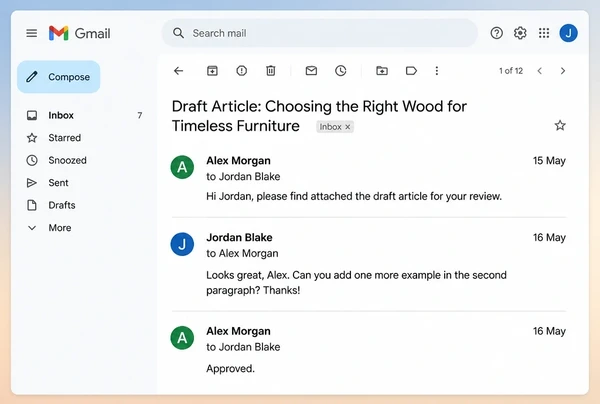Open the Settings gear icon

click(520, 33)
